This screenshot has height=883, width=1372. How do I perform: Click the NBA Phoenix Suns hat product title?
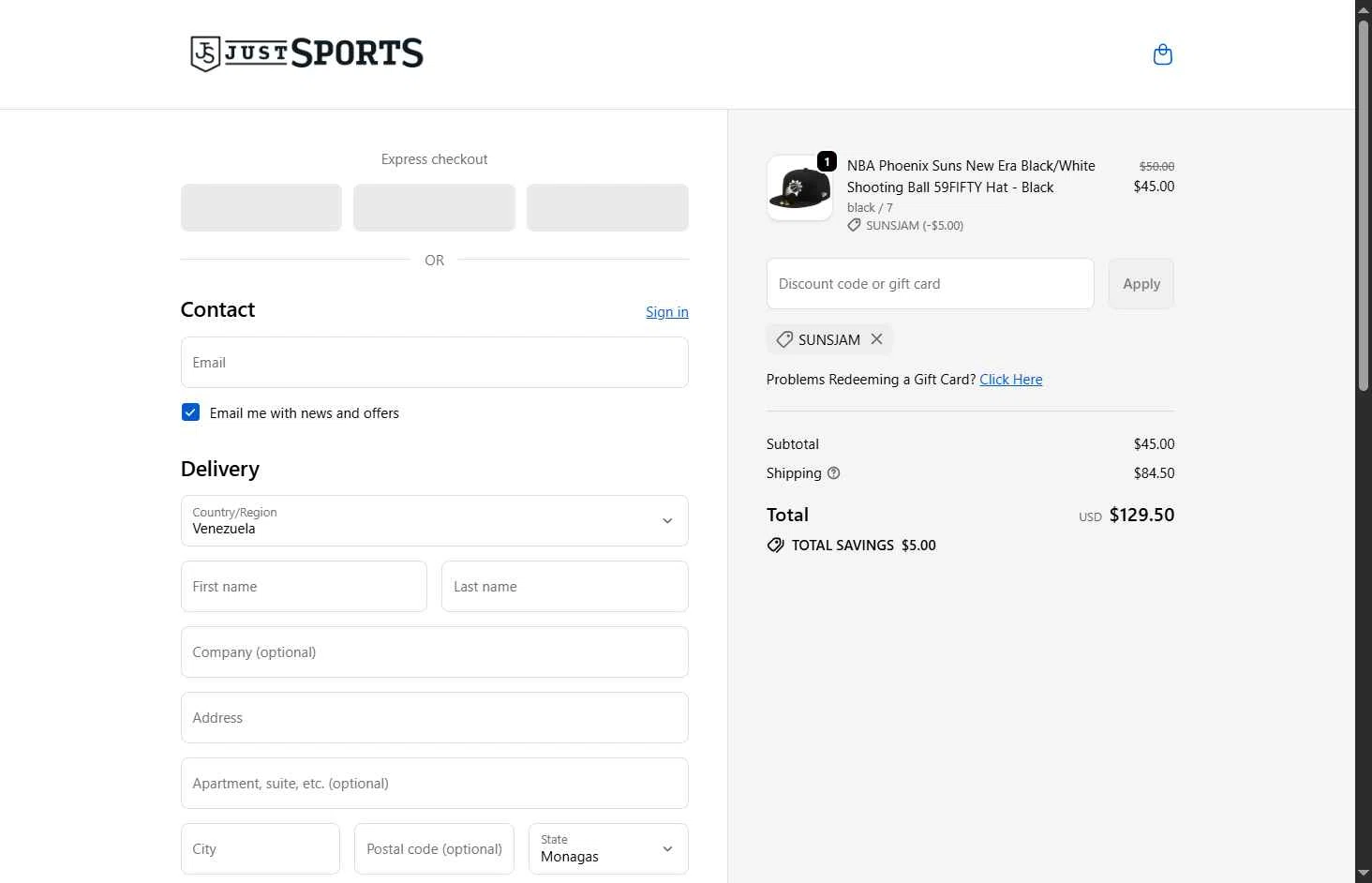[971, 176]
